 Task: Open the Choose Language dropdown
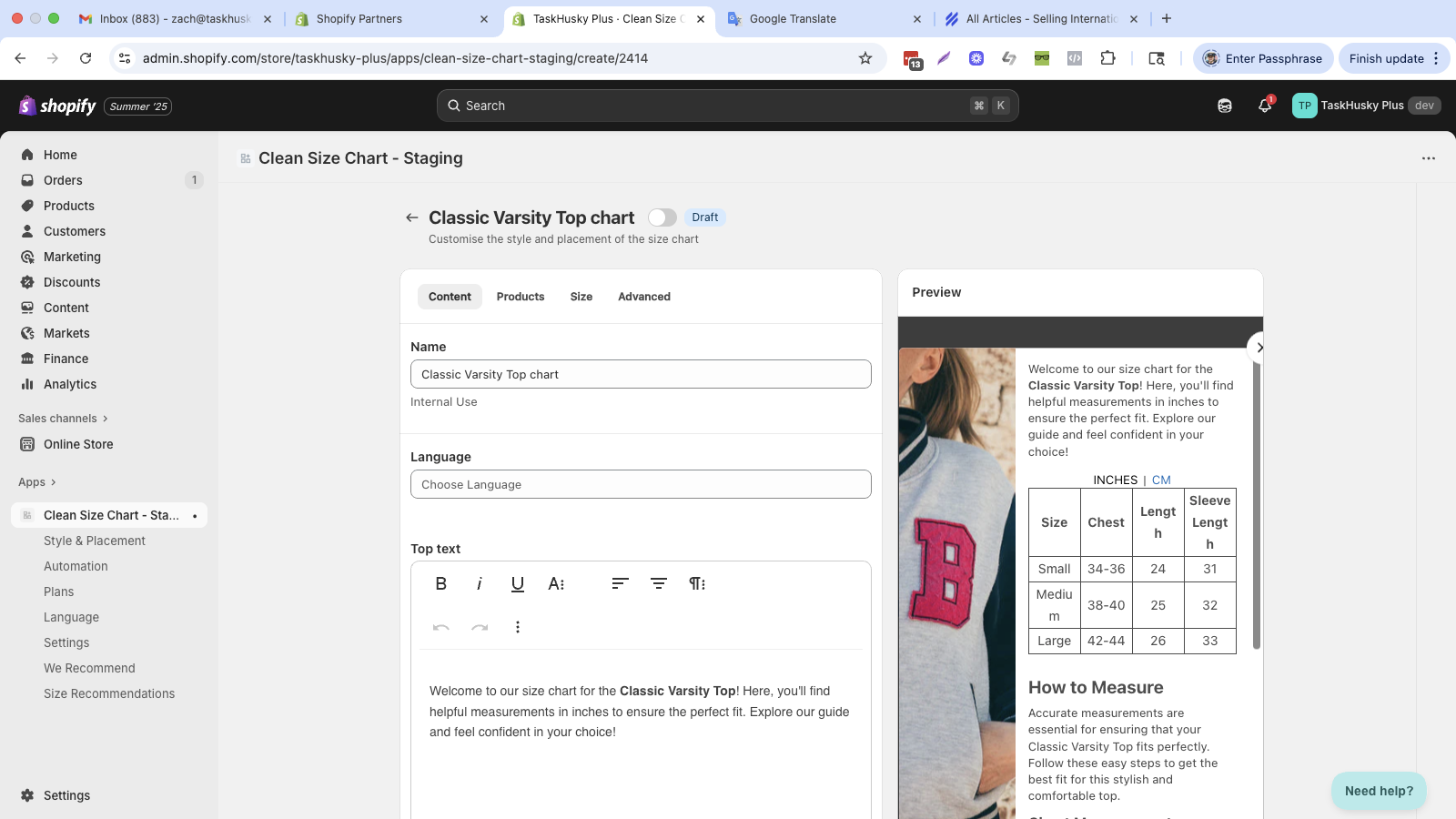(x=641, y=484)
